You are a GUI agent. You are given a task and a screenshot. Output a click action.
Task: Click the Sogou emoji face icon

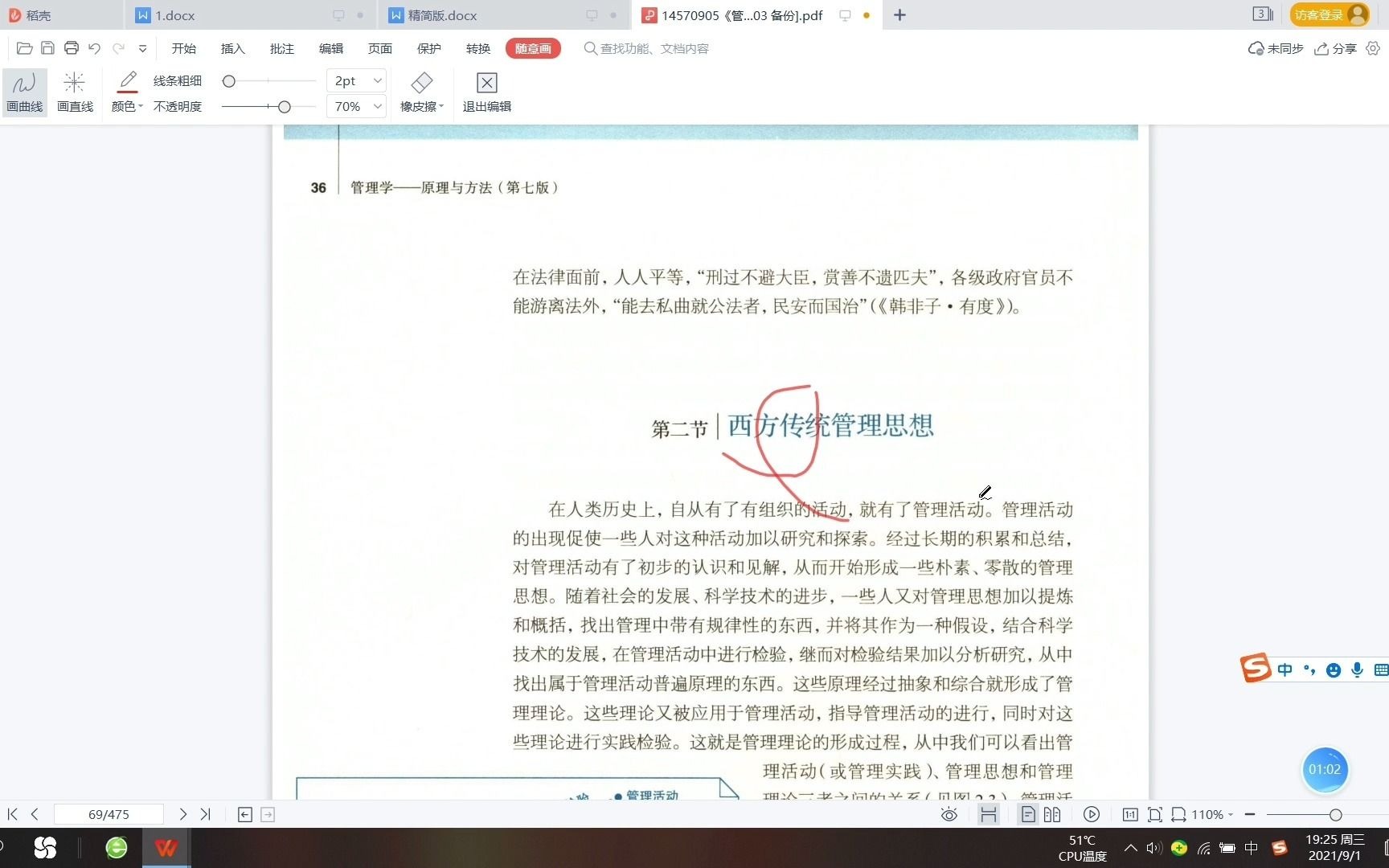click(1334, 669)
